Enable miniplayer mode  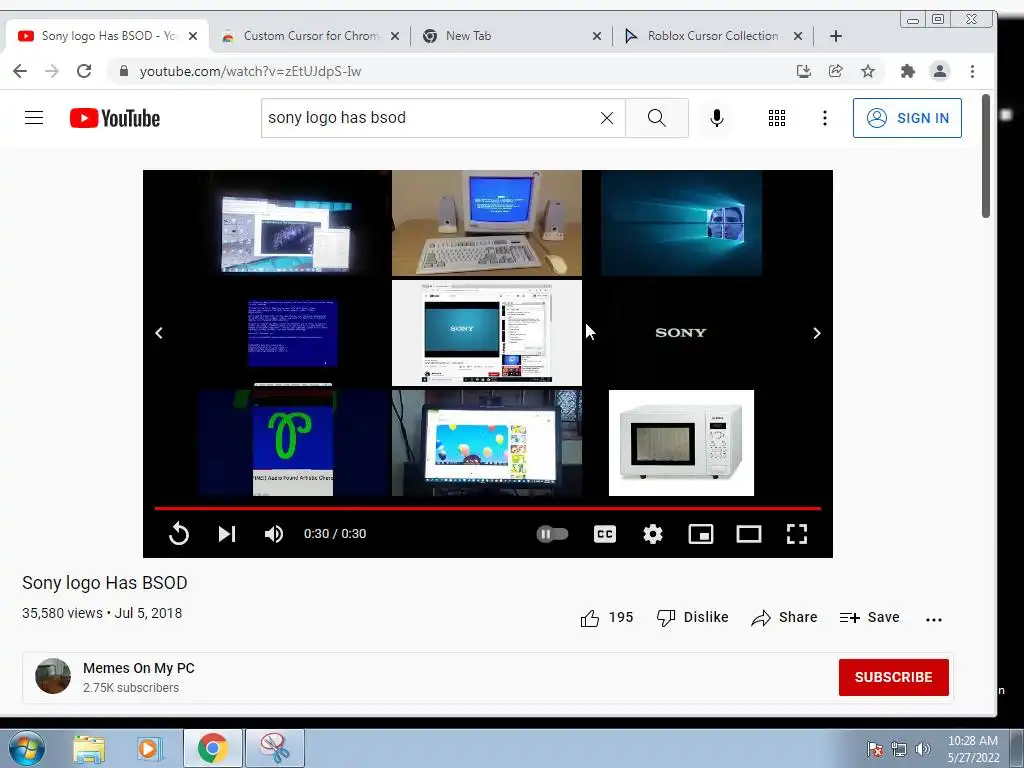tap(701, 534)
